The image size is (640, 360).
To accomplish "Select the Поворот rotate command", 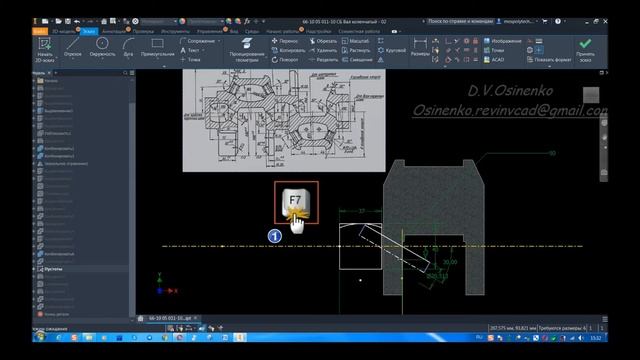I will (285, 60).
